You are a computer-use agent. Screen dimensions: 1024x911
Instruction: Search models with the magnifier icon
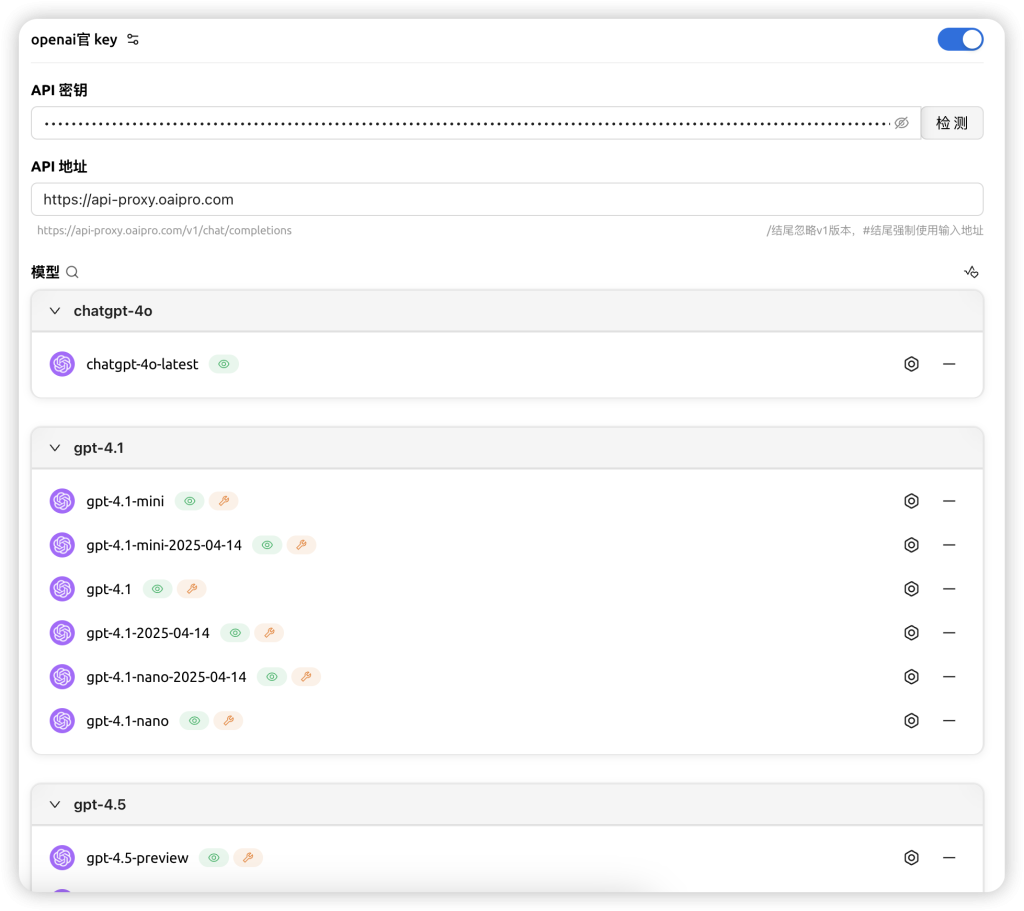click(x=72, y=272)
